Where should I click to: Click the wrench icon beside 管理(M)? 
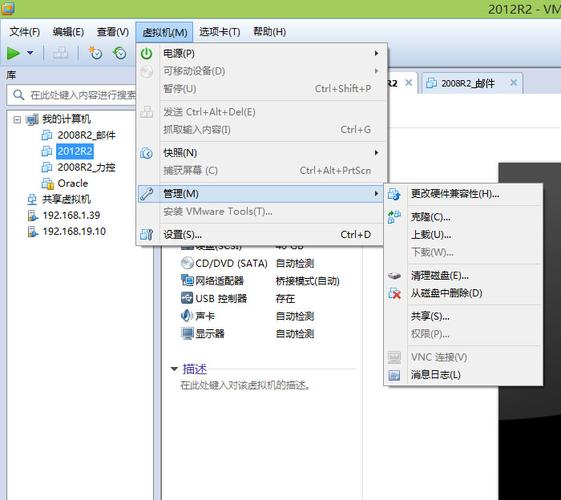tap(147, 193)
